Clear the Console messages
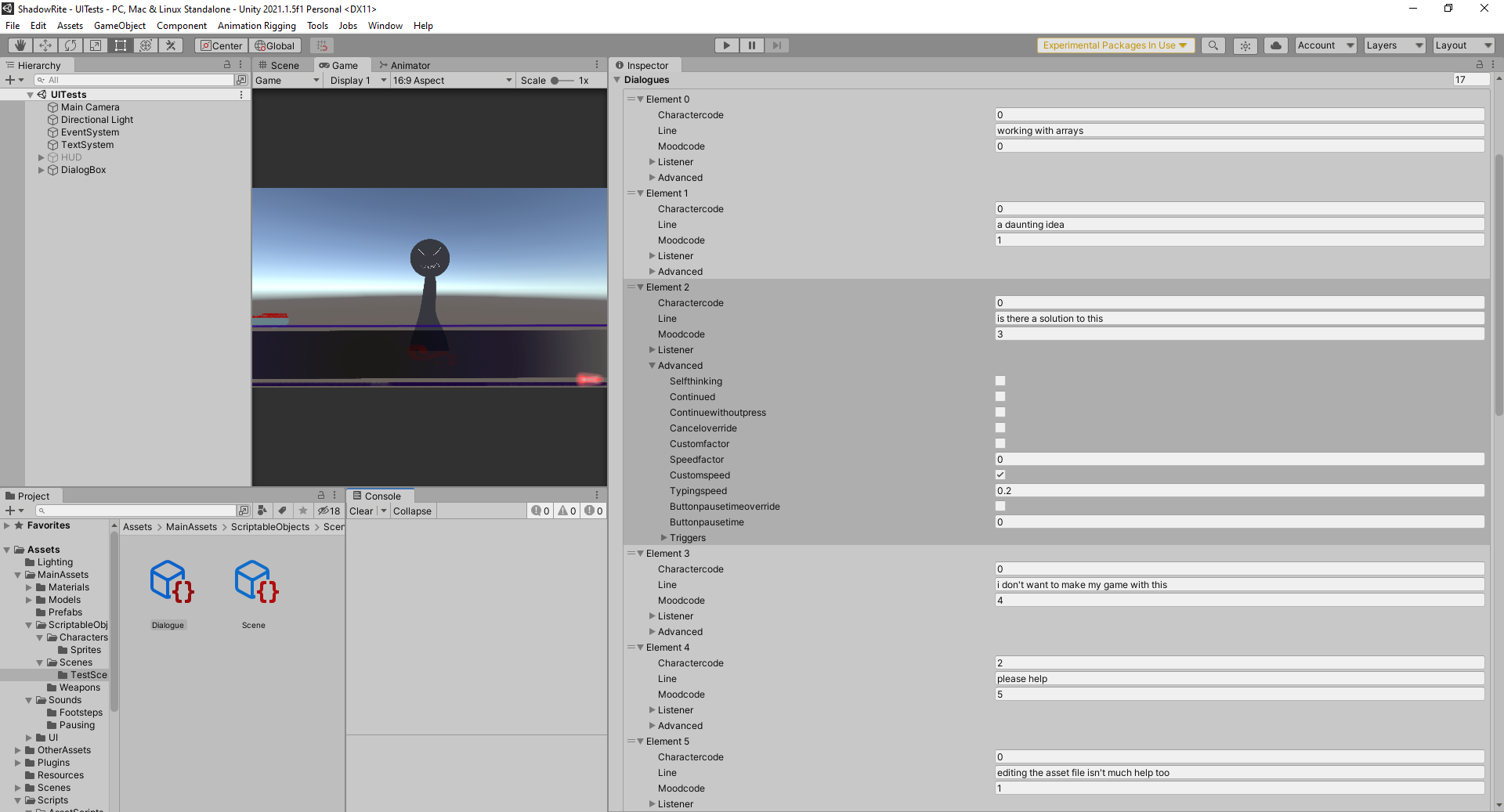The image size is (1504, 812). pos(361,511)
